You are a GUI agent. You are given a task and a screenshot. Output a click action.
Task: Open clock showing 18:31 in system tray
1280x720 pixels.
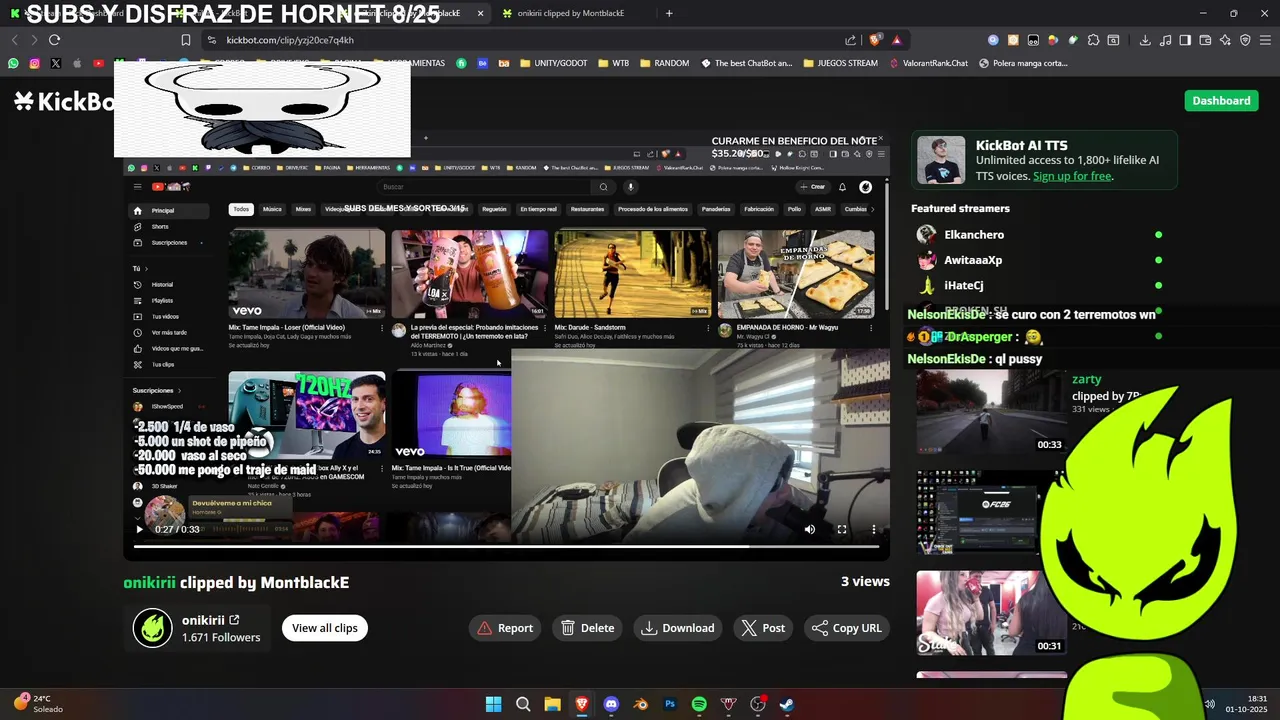coord(1246,704)
